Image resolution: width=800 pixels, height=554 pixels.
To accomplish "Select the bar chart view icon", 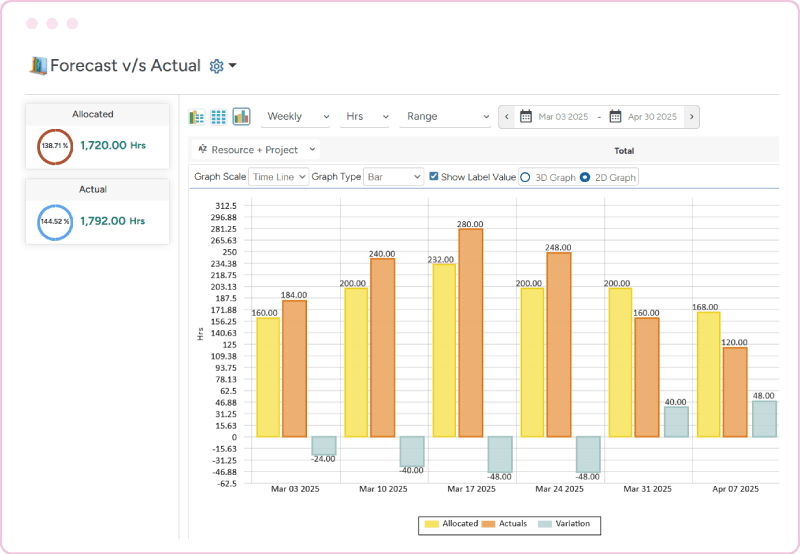I will [x=241, y=117].
